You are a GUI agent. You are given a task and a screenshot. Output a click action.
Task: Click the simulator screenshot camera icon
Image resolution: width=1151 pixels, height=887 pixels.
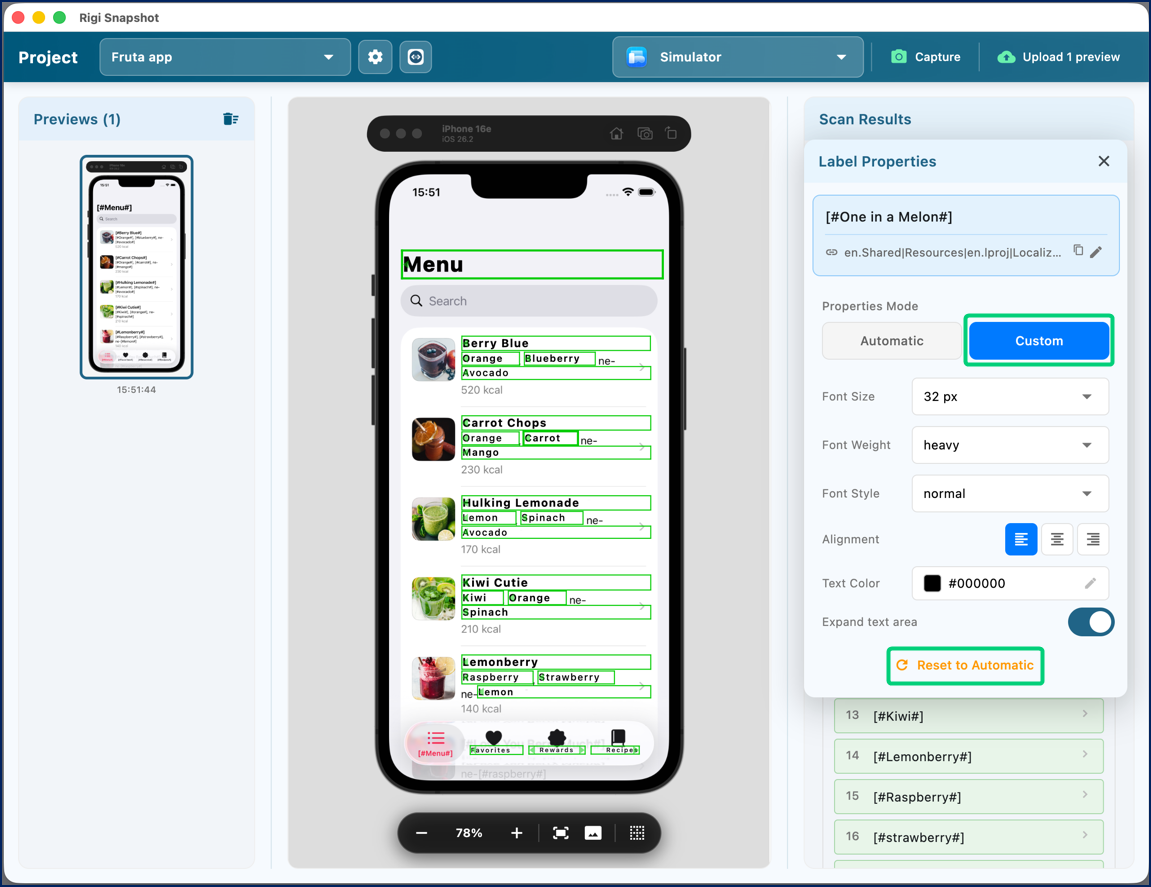(x=645, y=134)
